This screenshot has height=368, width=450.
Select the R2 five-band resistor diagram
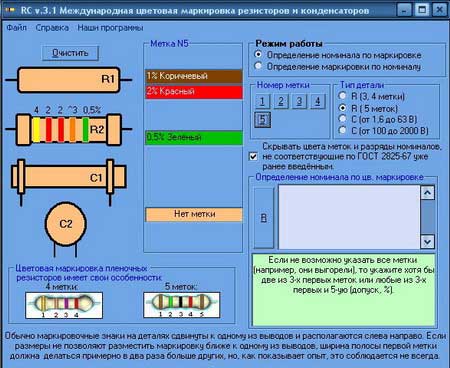point(69,129)
